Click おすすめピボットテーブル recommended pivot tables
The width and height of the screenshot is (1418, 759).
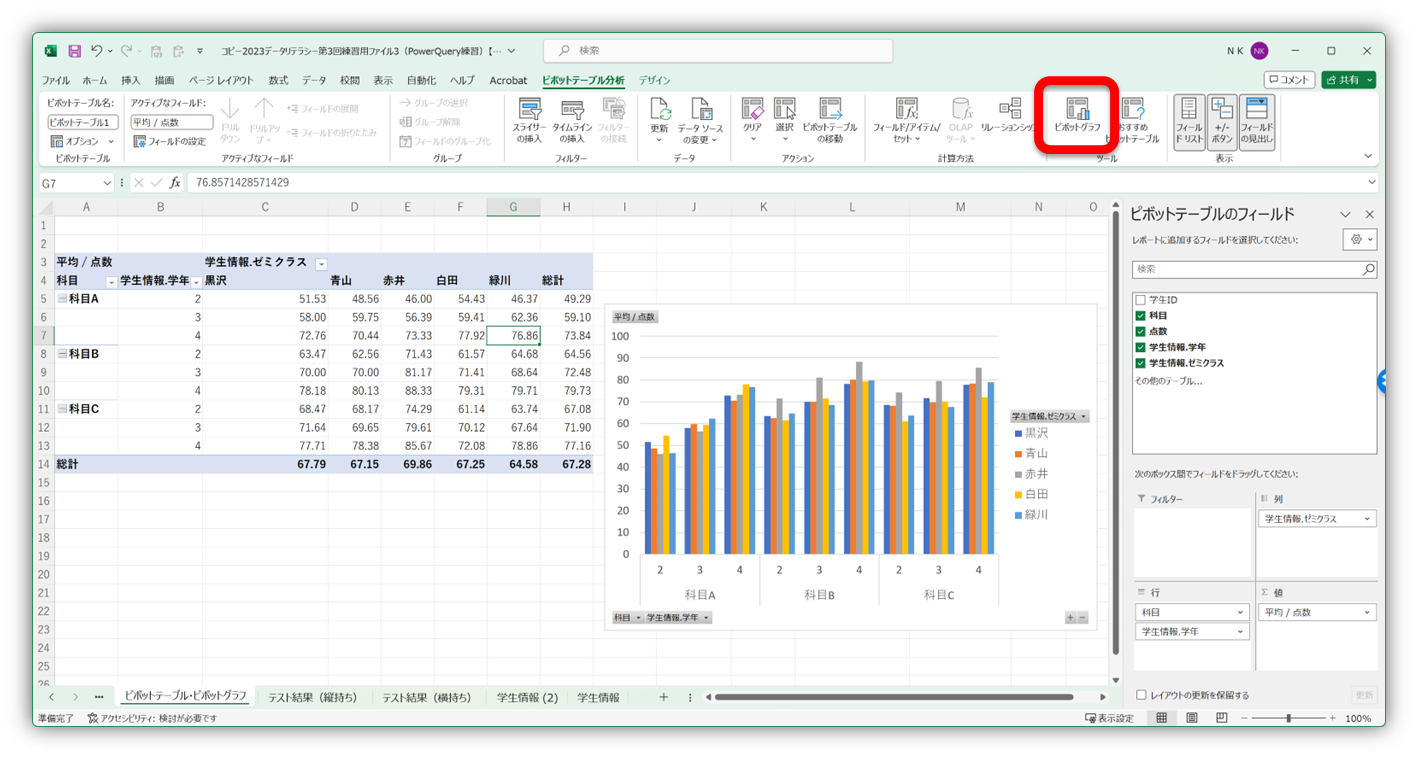(x=1133, y=121)
